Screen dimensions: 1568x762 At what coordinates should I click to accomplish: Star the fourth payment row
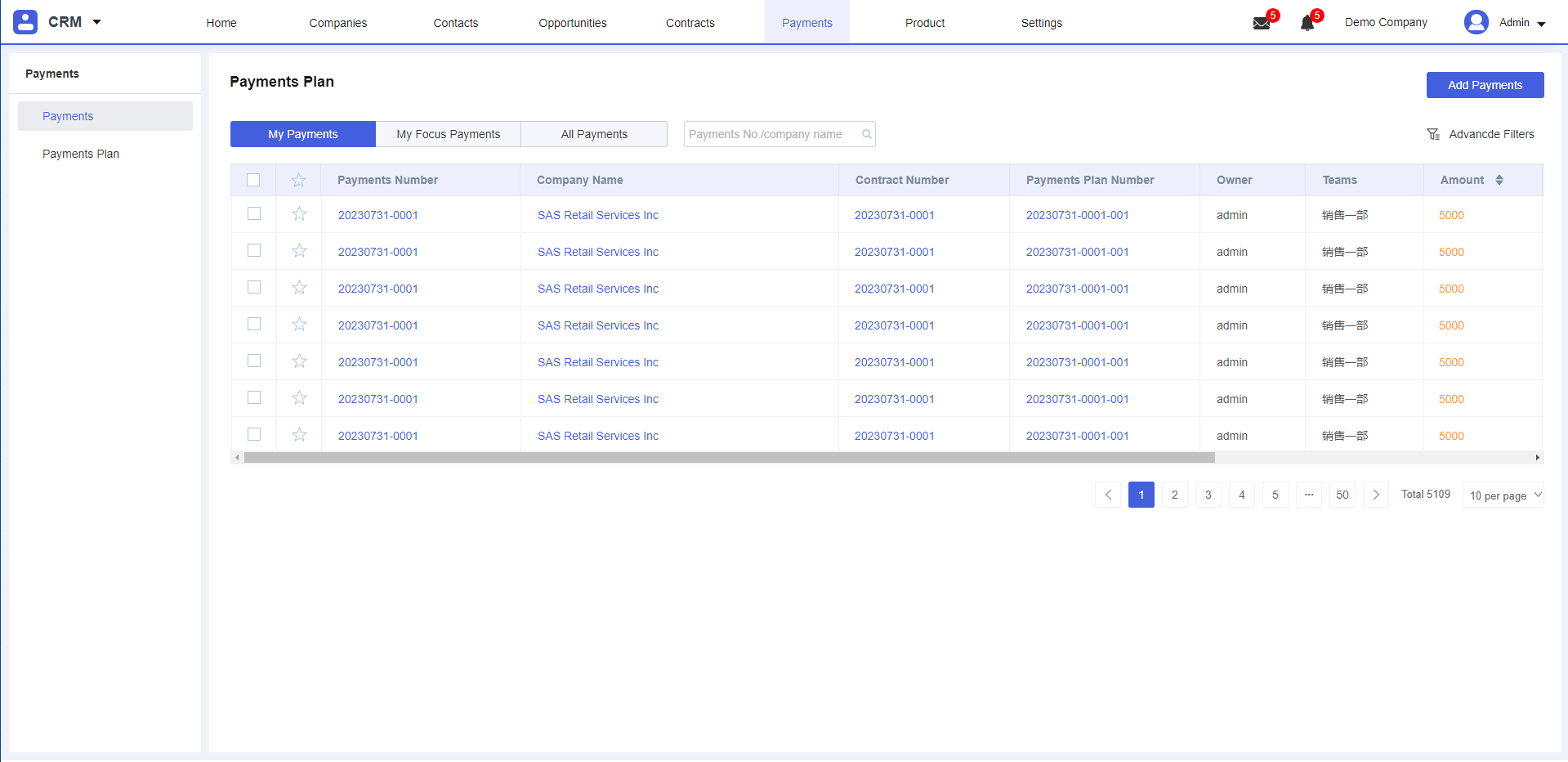click(299, 325)
